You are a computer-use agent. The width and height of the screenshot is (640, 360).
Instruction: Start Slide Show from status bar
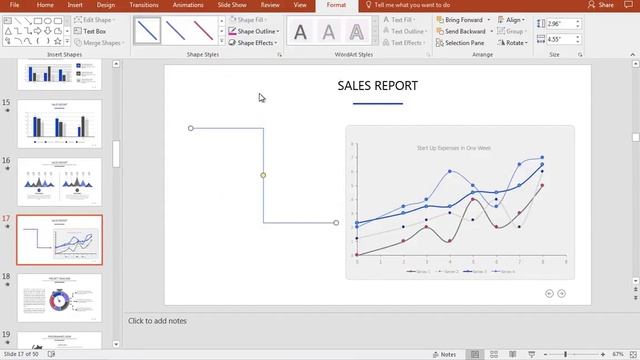[x=531, y=354]
